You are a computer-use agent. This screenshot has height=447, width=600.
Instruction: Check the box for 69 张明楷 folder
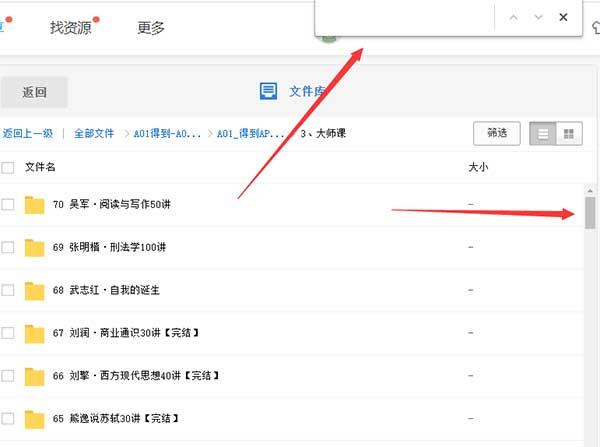click(8, 247)
